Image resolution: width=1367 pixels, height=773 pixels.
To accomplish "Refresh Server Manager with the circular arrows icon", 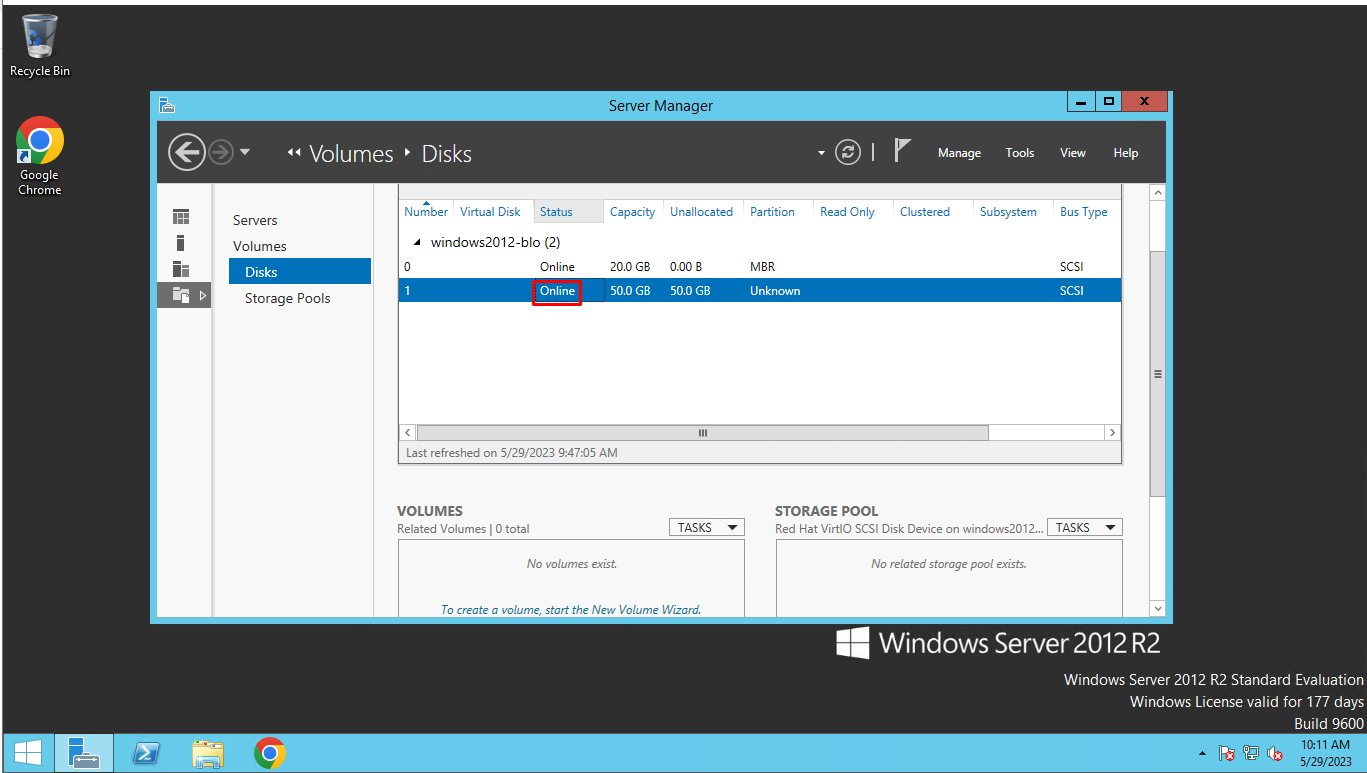I will 848,153.
